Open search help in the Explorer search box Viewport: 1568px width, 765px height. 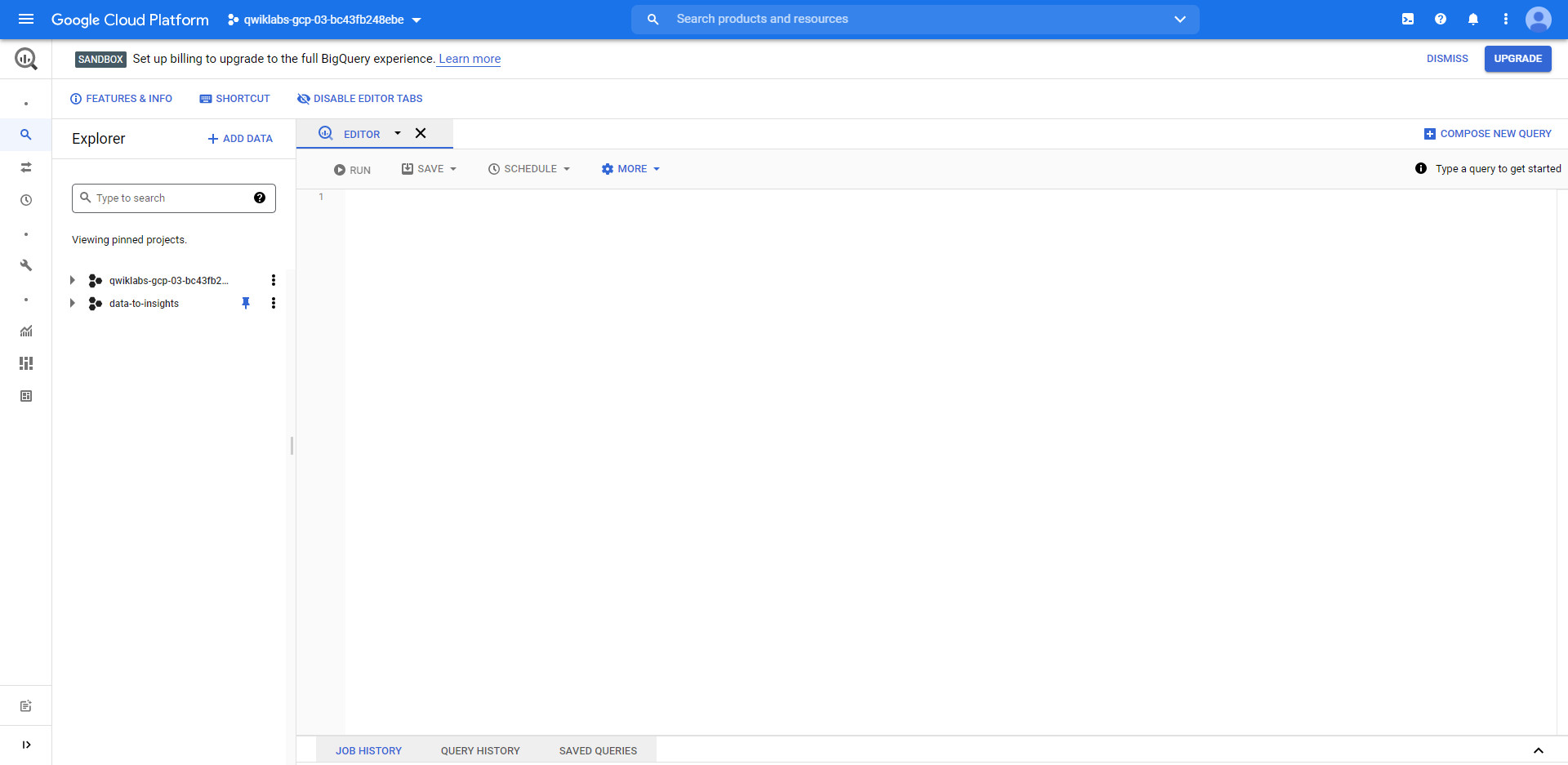tap(259, 198)
